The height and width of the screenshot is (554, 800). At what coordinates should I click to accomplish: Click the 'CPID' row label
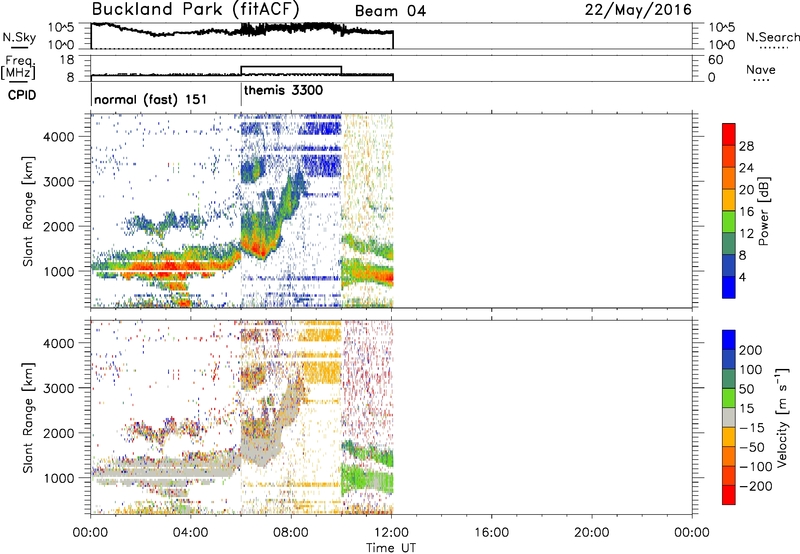pos(22,95)
